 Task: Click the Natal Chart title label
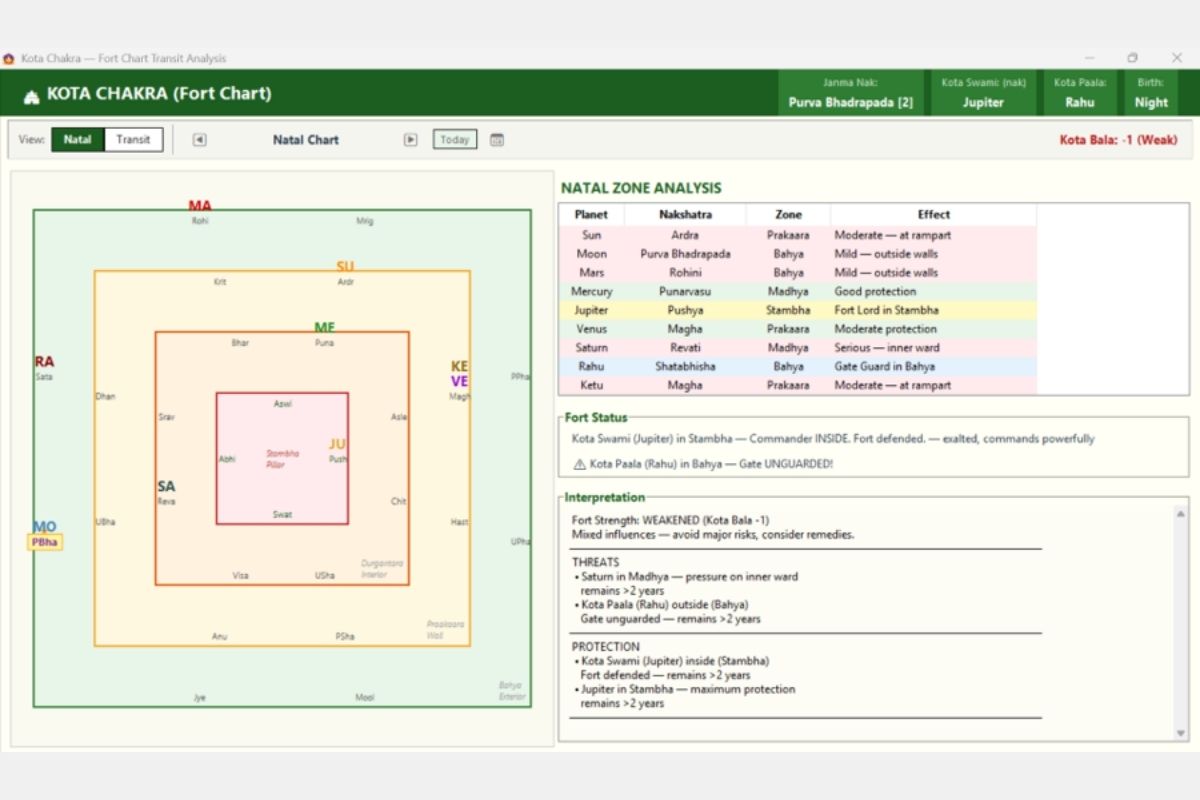point(306,140)
